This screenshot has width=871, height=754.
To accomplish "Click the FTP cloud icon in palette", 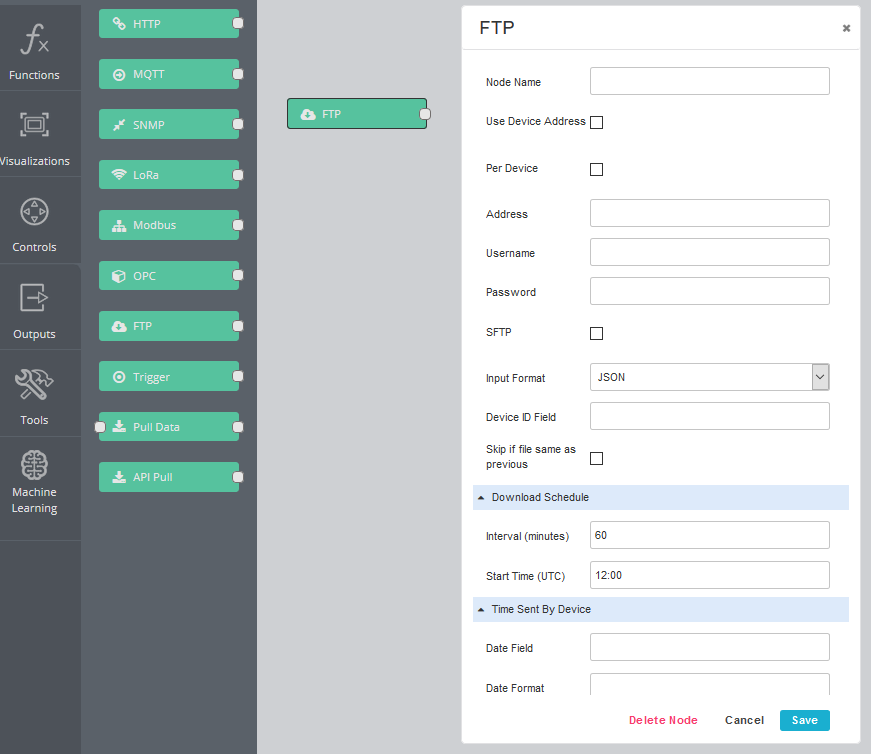I will click(x=119, y=326).
